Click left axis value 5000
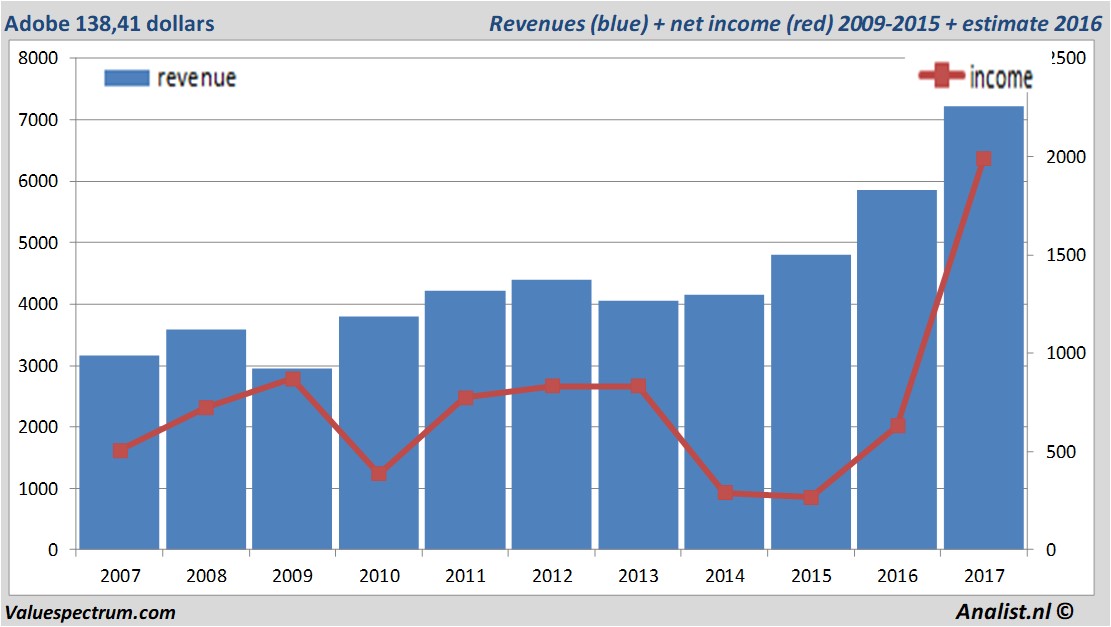This screenshot has width=1111, height=627. (38, 243)
